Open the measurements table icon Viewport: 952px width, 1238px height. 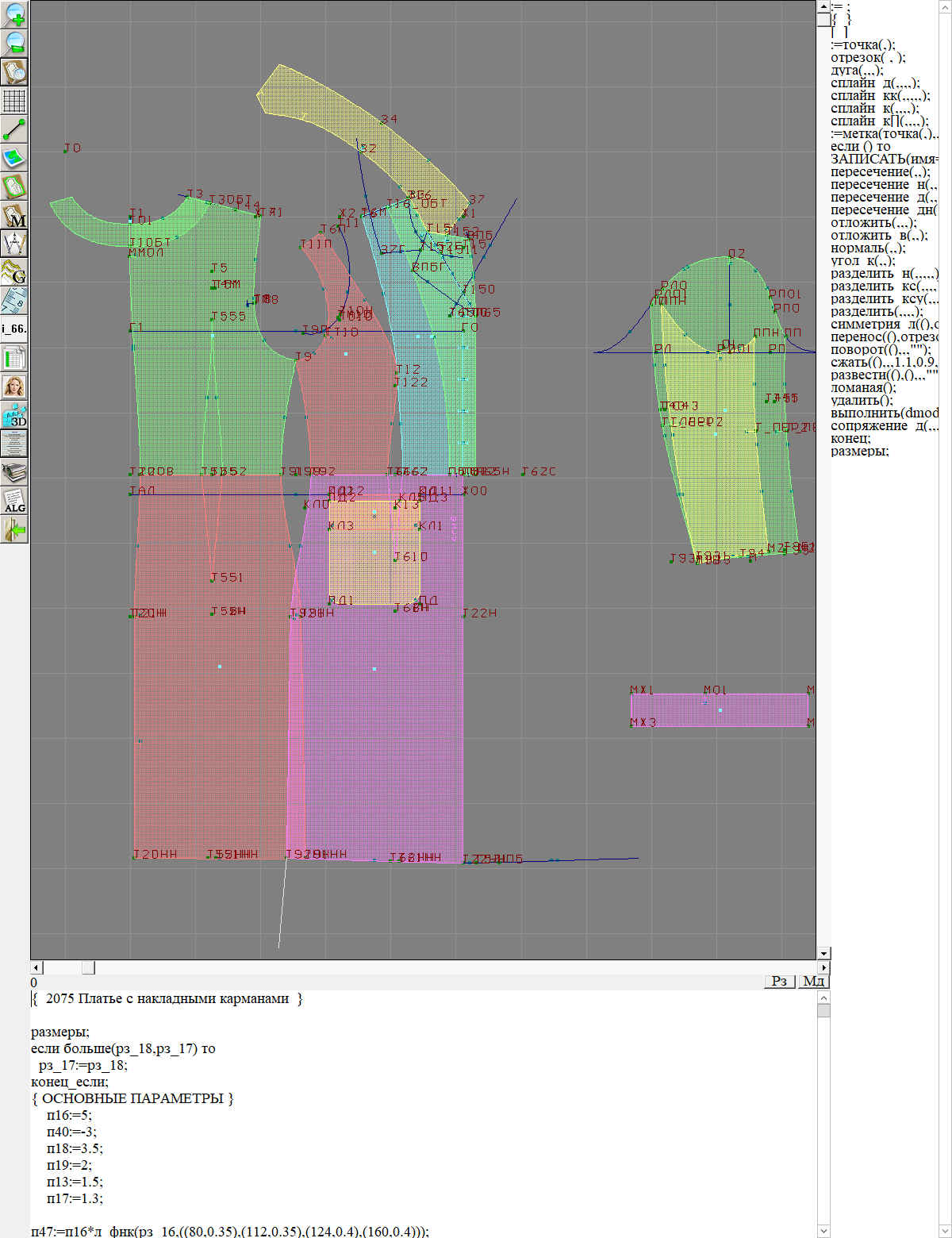(15, 358)
